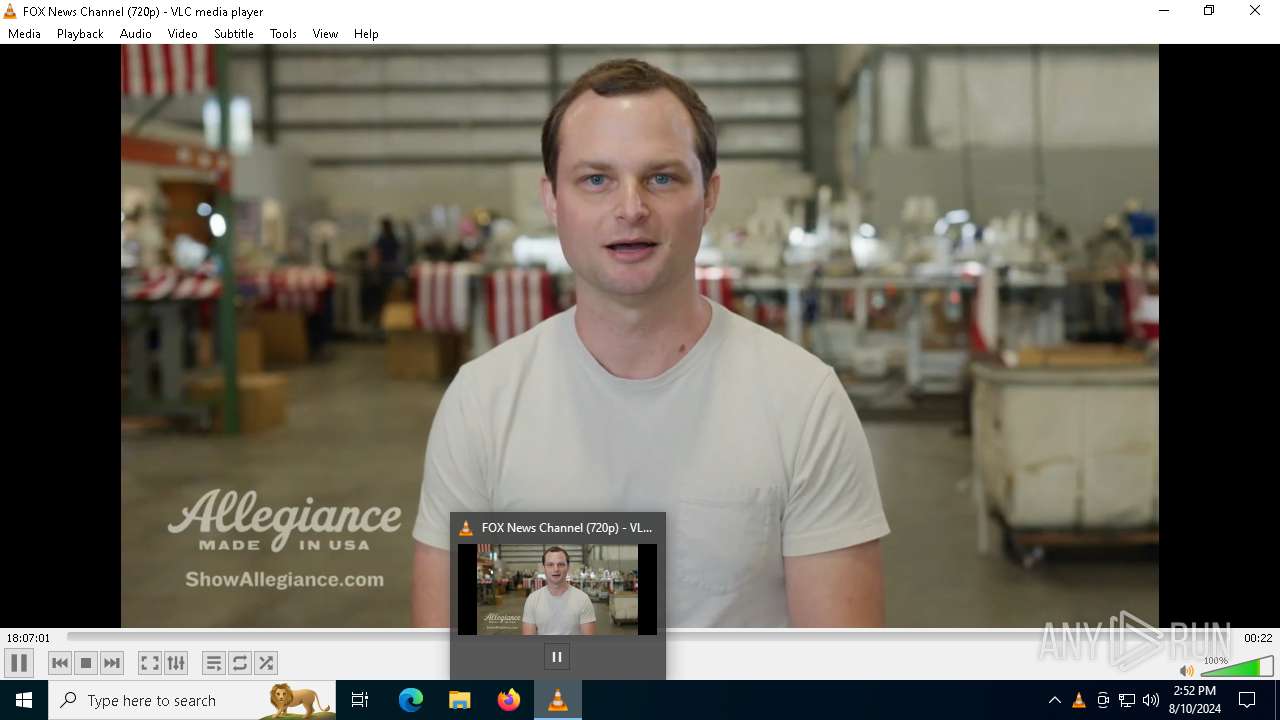Open the notification center

pyautogui.click(x=1247, y=700)
